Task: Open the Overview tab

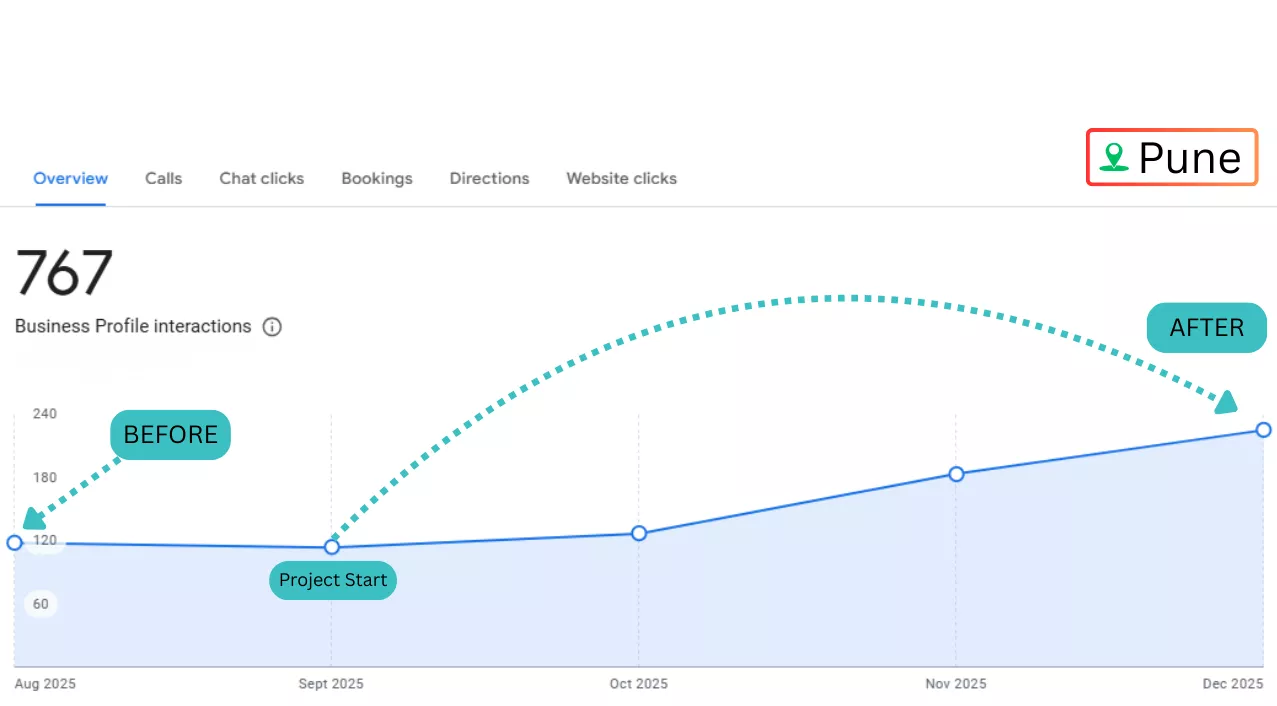Action: click(x=70, y=179)
